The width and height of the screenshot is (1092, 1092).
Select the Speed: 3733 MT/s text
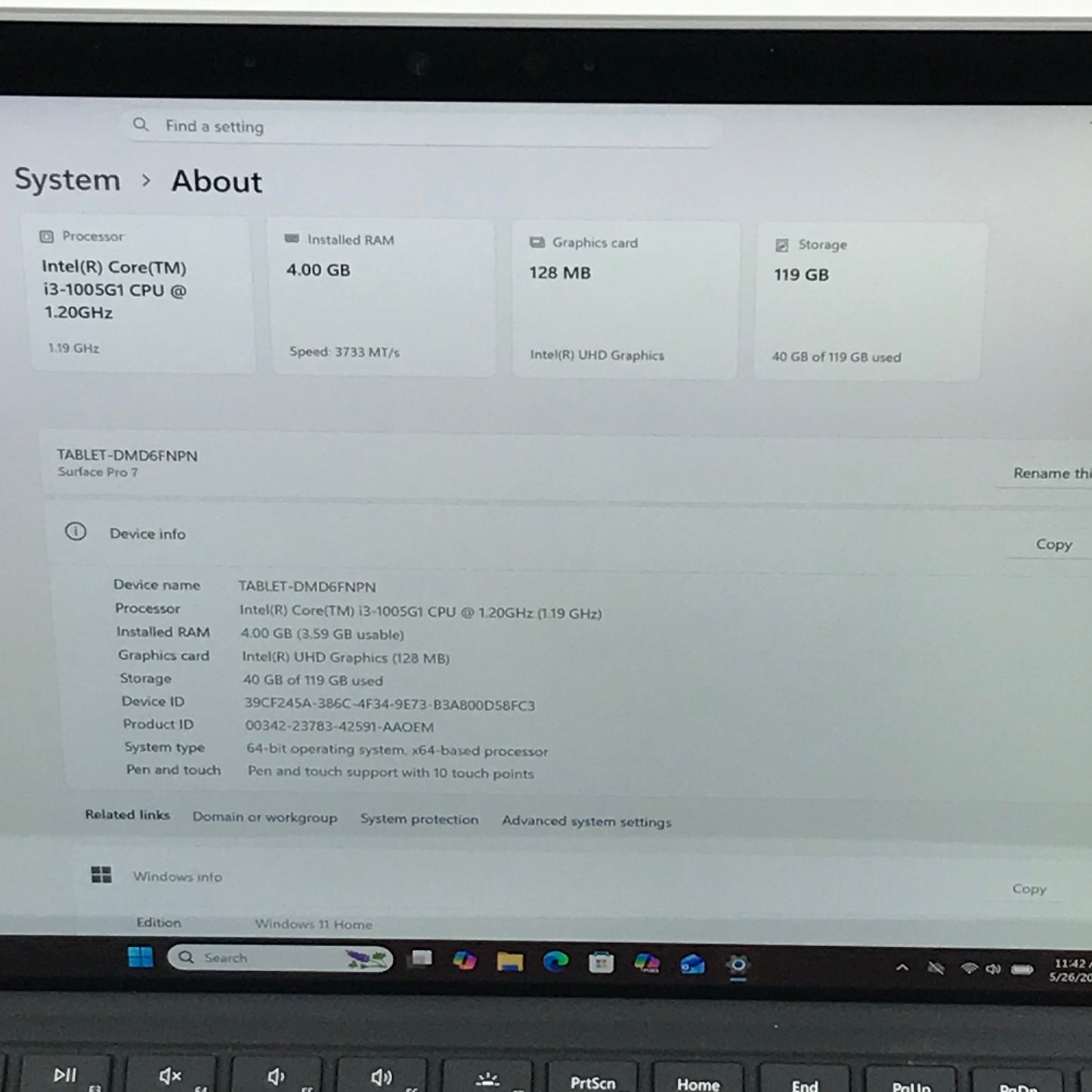tap(345, 352)
